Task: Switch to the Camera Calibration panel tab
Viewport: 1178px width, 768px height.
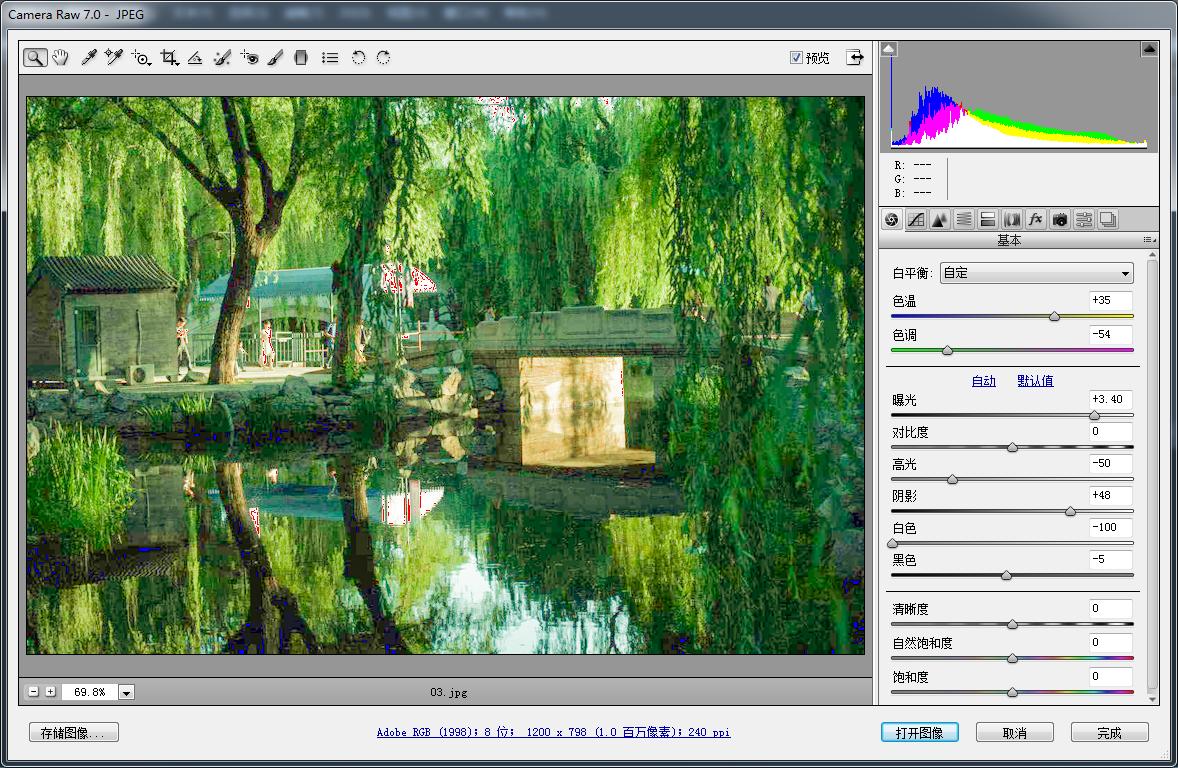Action: (x=1060, y=219)
